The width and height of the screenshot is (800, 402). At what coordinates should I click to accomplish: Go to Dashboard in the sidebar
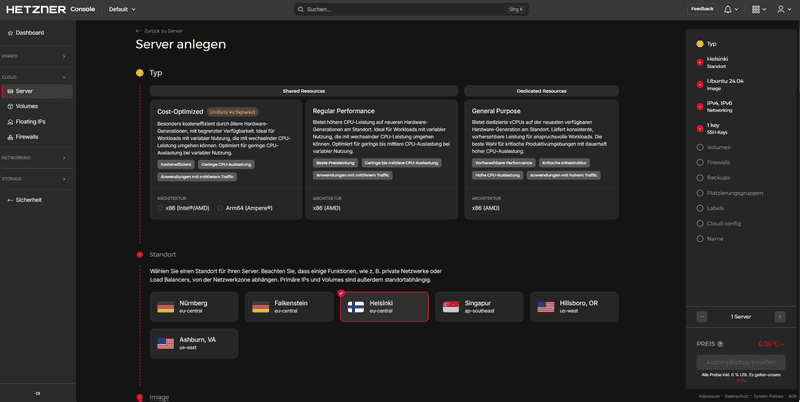pos(29,33)
